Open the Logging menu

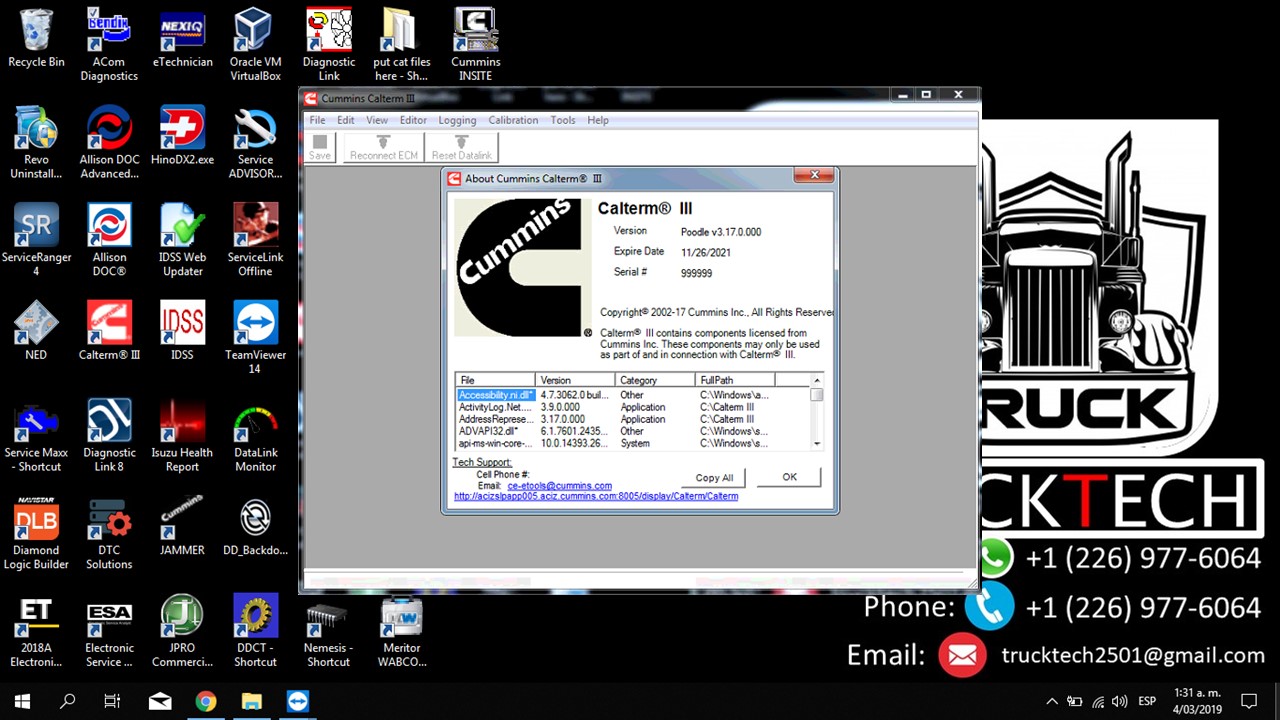pyautogui.click(x=457, y=120)
